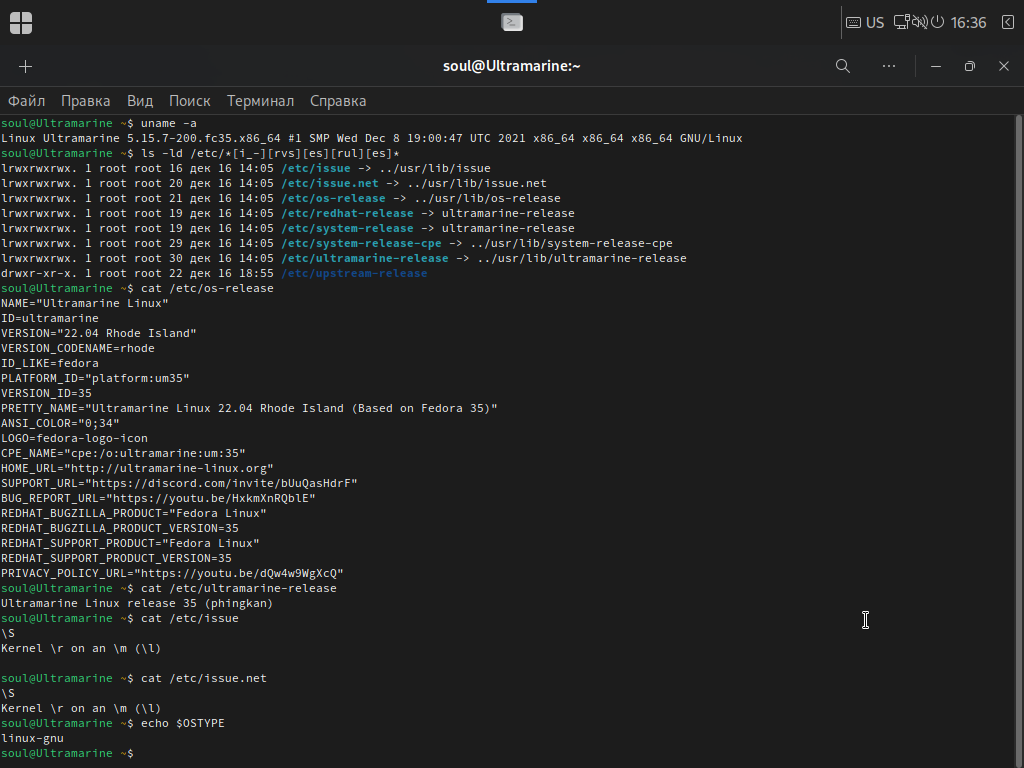Screen dimensions: 1024x768
Task: Open the US keyboard layout indicator
Action: point(865,23)
